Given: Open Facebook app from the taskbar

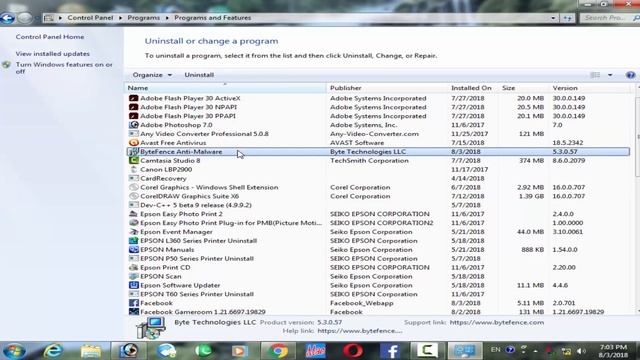Looking at the screenshot, I should pos(390,351).
